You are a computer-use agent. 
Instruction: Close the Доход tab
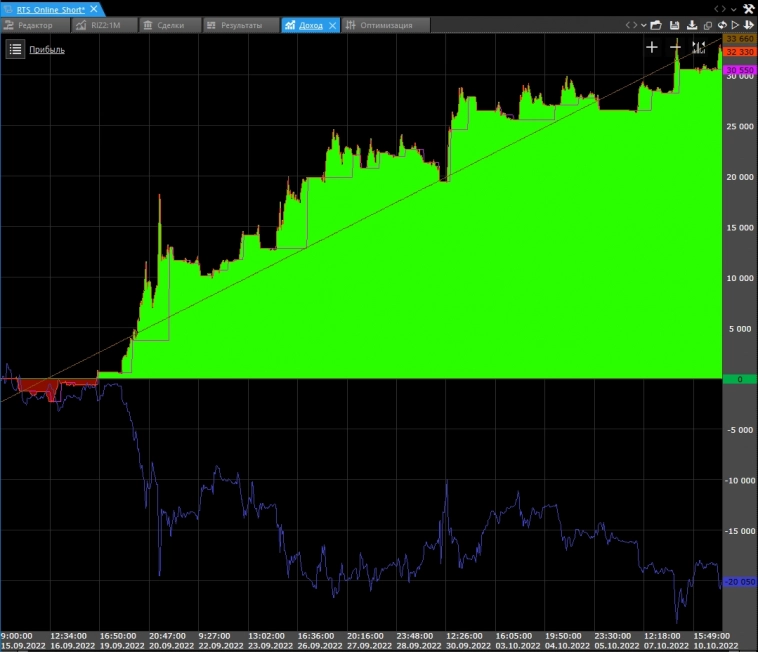[x=333, y=25]
